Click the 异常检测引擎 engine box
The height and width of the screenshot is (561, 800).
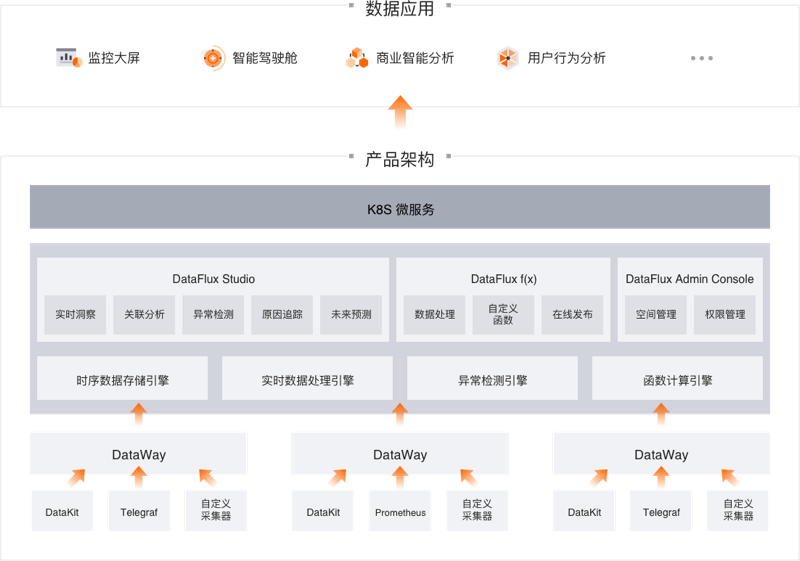coord(492,378)
